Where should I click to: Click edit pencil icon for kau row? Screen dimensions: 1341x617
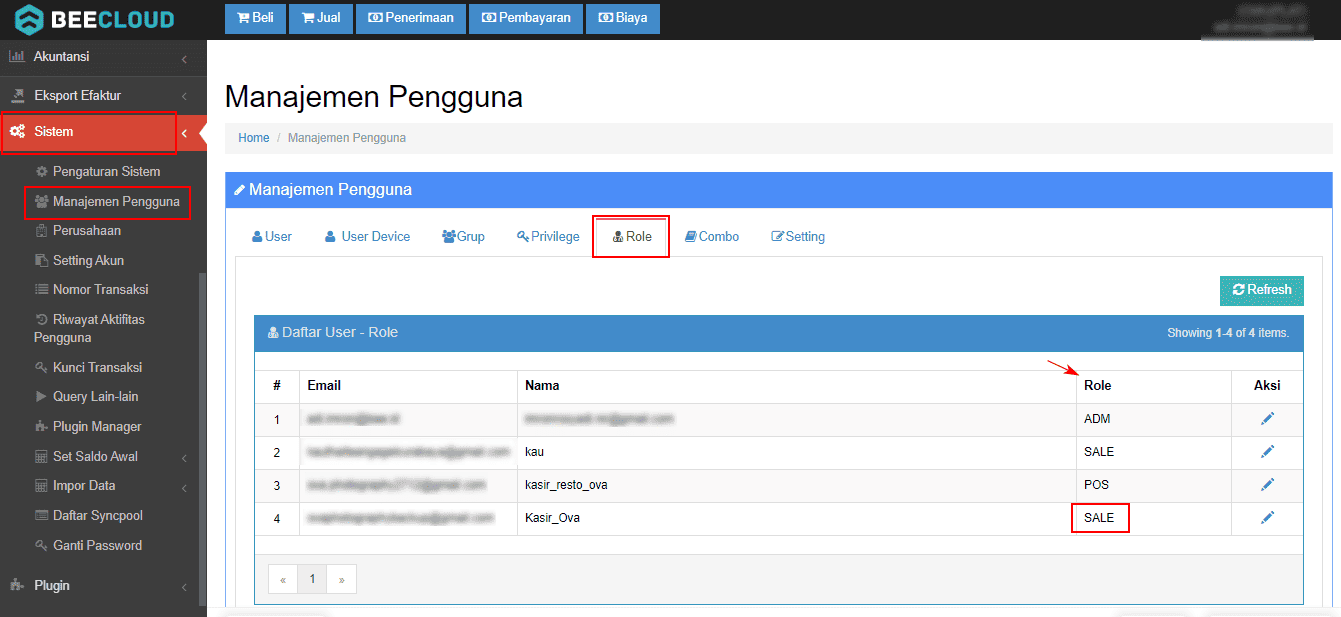(1267, 452)
